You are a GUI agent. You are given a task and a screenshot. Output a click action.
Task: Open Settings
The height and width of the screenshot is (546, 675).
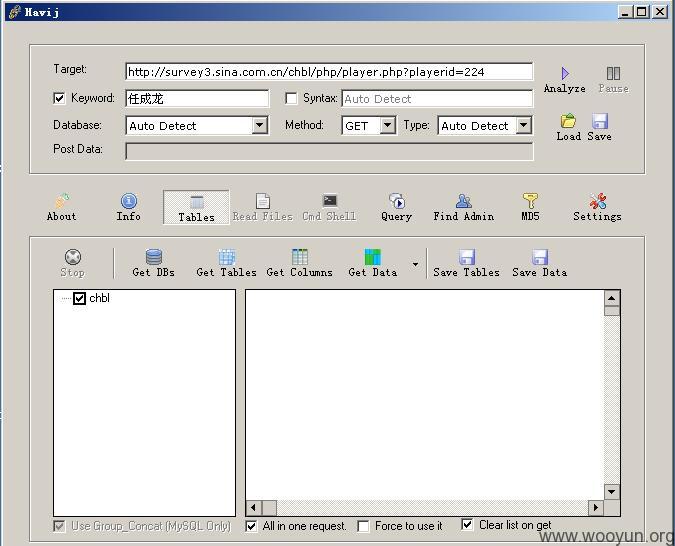tap(598, 208)
